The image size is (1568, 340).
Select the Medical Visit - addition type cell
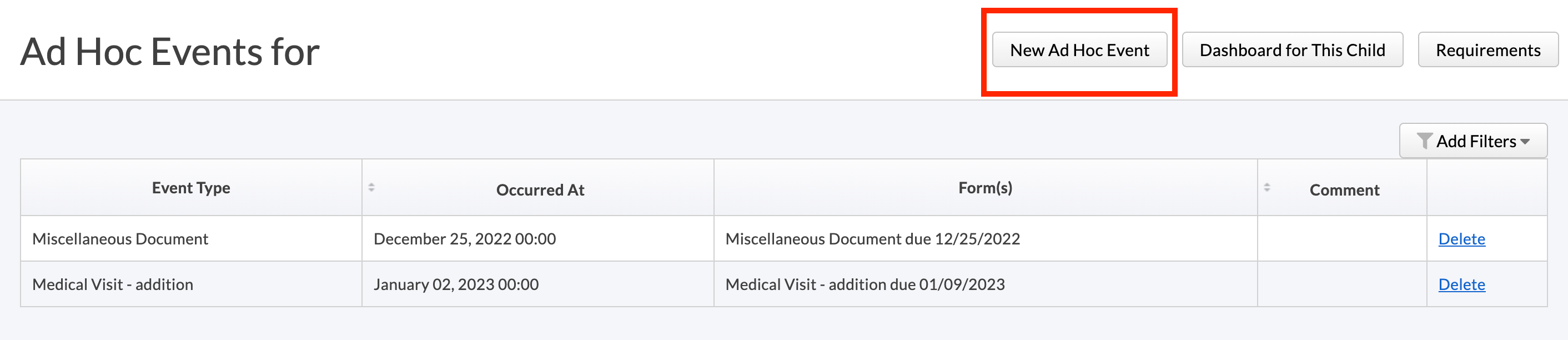pos(113,284)
